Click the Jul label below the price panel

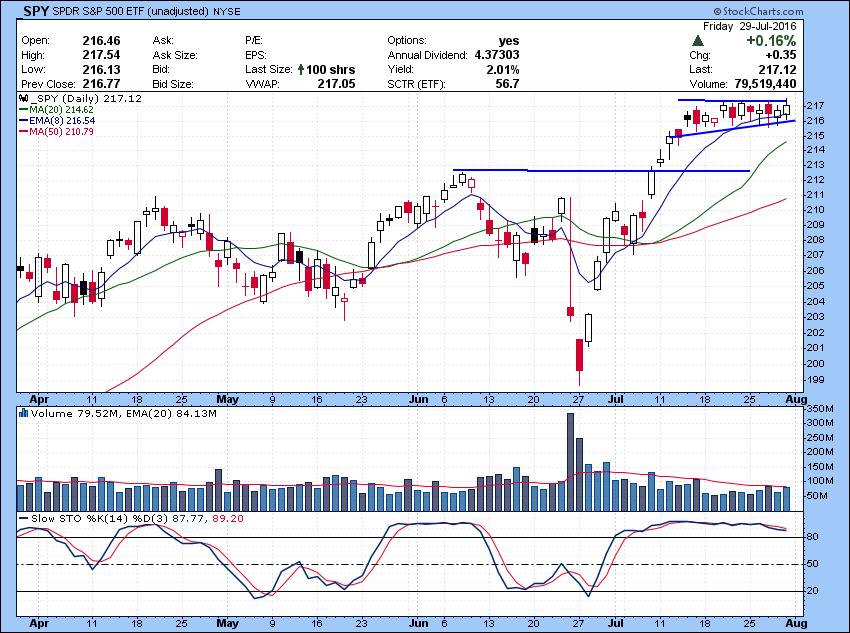615,399
